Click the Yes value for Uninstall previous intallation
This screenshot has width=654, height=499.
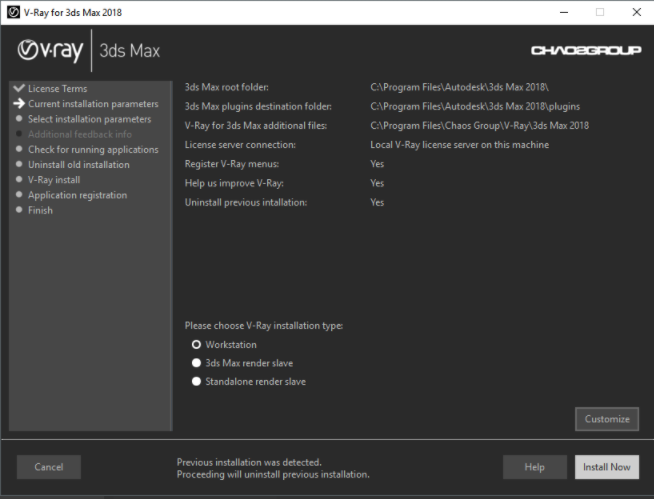[x=377, y=202]
